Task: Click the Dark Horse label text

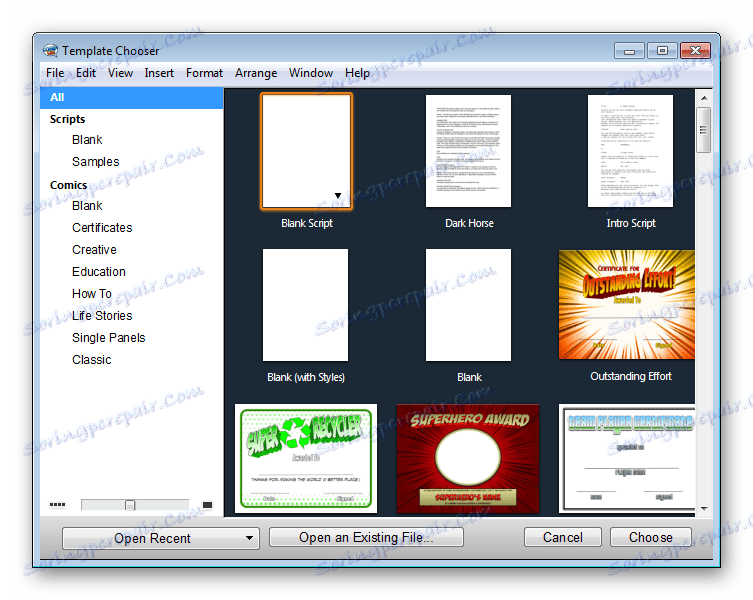Action: pyautogui.click(x=469, y=223)
